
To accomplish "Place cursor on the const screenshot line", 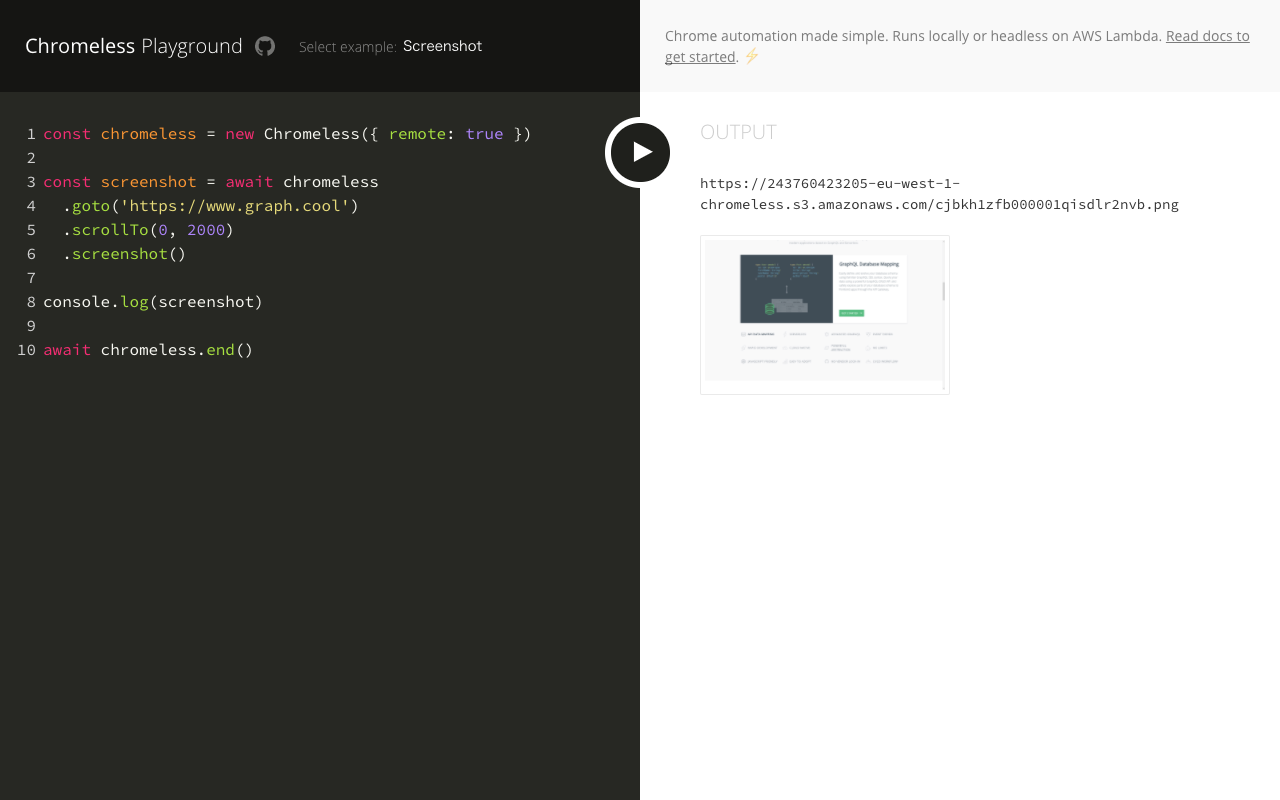I will 211,182.
